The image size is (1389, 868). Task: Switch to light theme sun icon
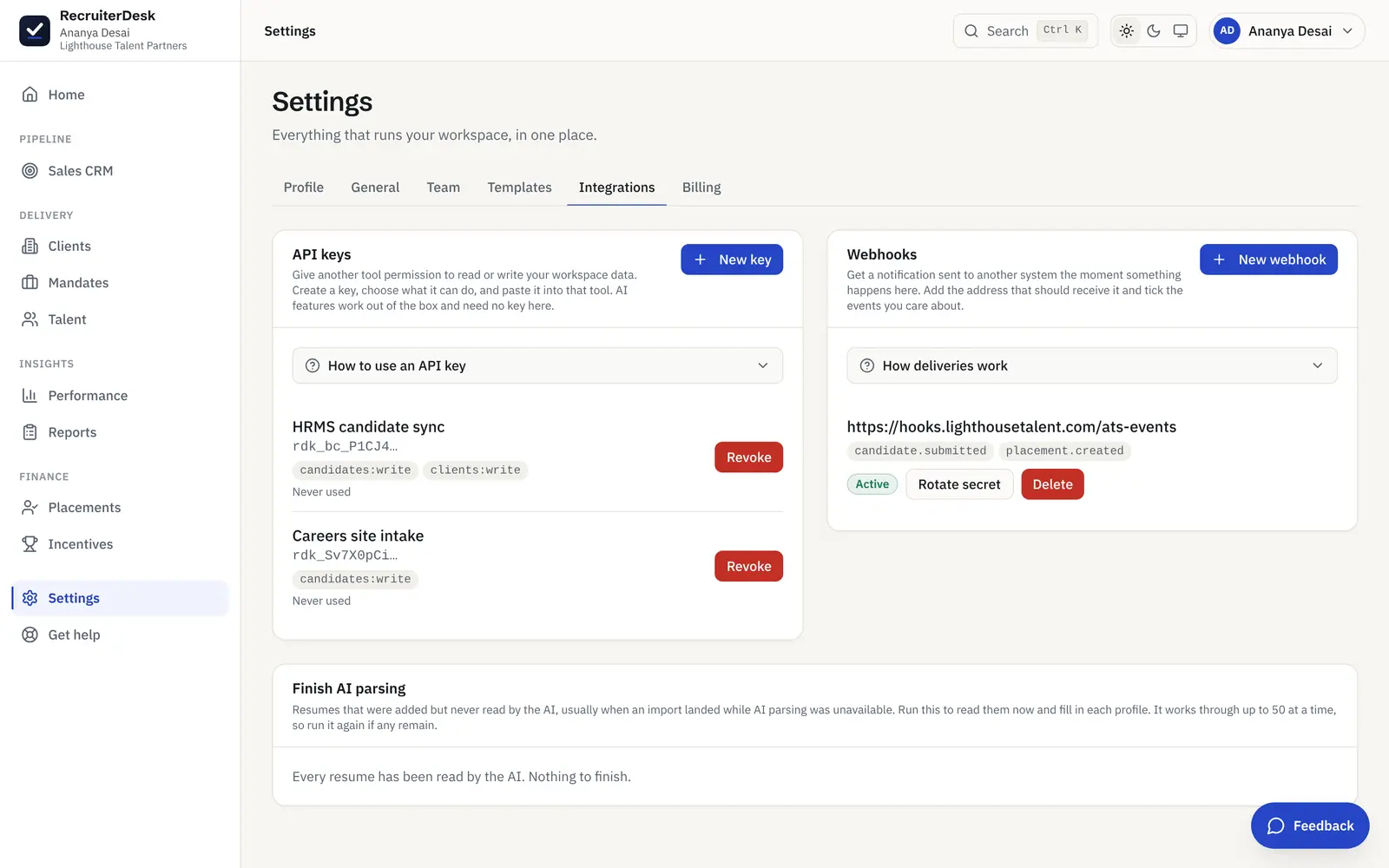coord(1127,31)
